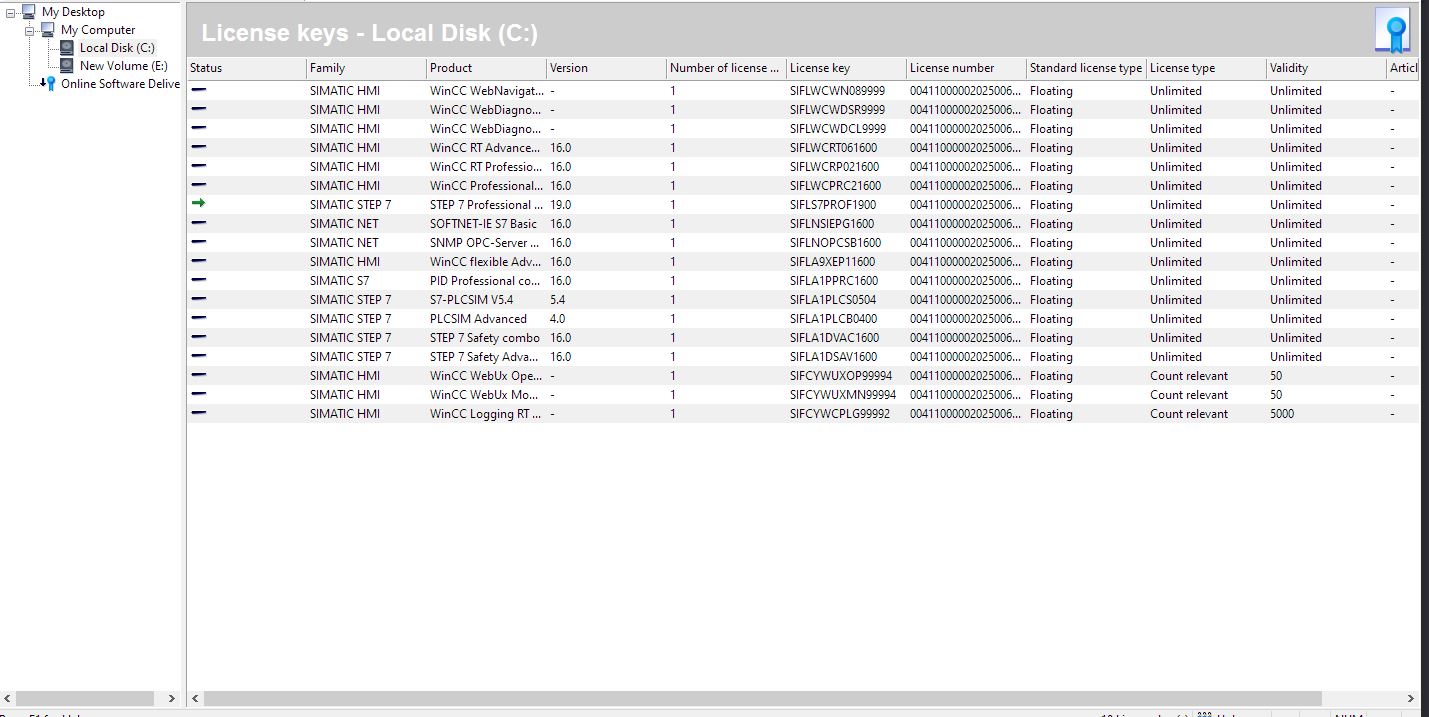Click the green arrow status icon for STEP 7 Professional
The width and height of the screenshot is (1429, 717).
click(x=198, y=204)
